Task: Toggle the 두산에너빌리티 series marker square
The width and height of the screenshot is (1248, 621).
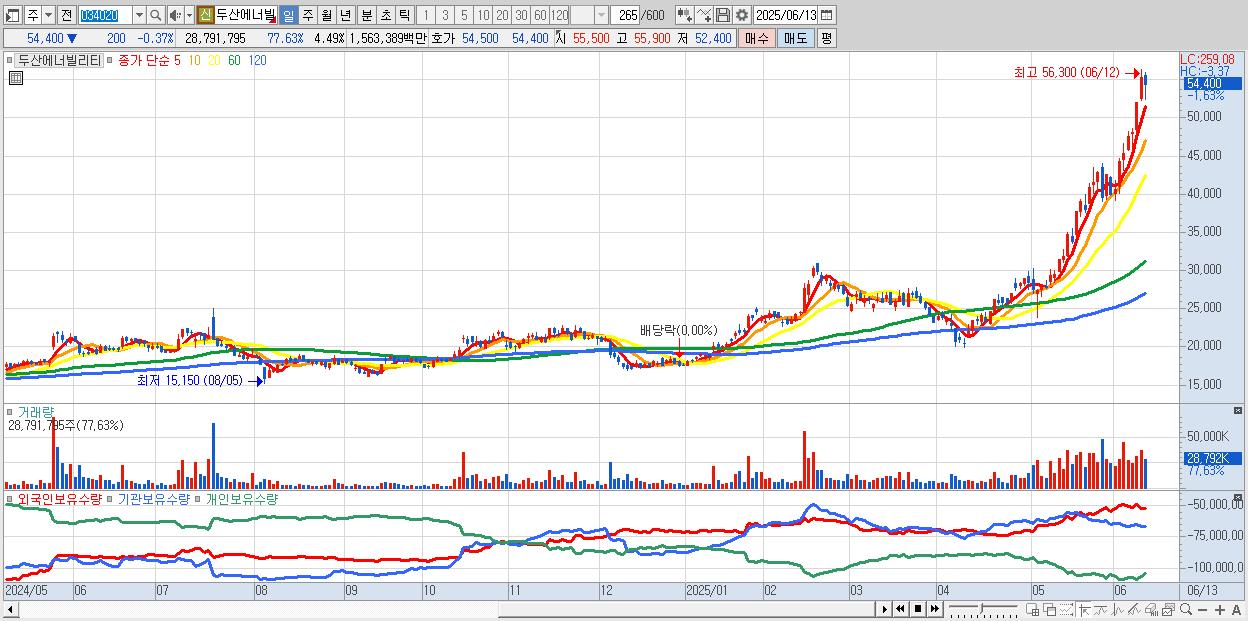Action: tap(10, 61)
